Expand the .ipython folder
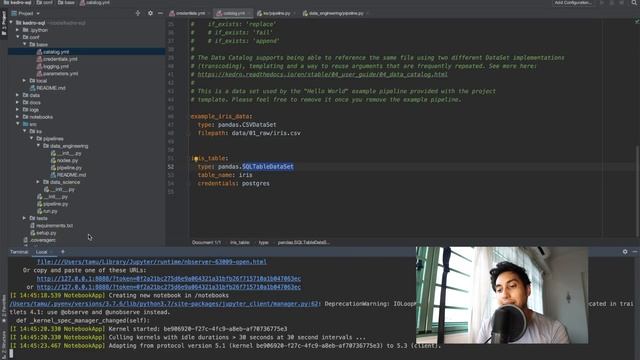The image size is (640, 360). (x=18, y=30)
